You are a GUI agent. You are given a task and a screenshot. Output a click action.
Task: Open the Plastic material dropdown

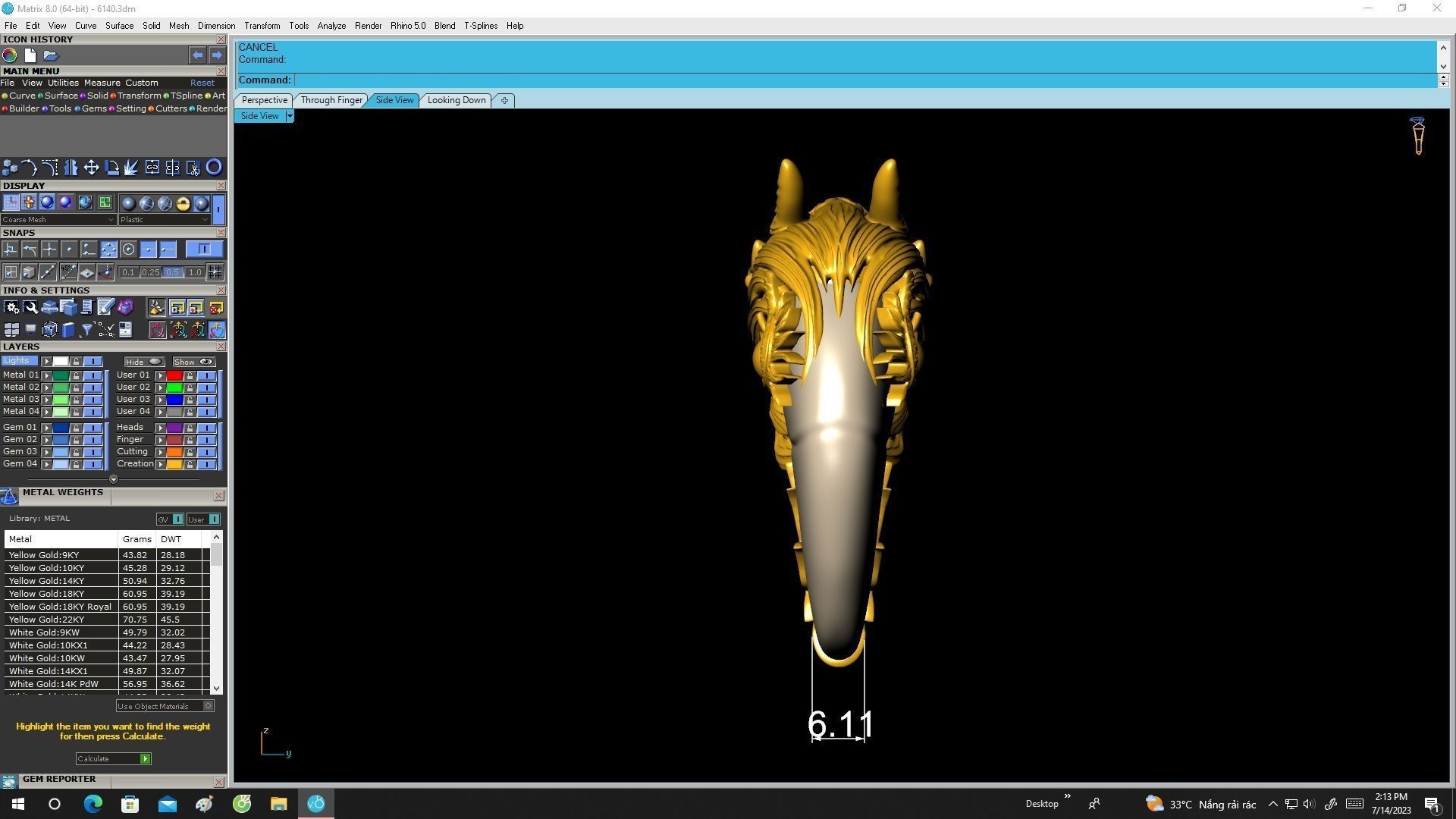tap(164, 220)
